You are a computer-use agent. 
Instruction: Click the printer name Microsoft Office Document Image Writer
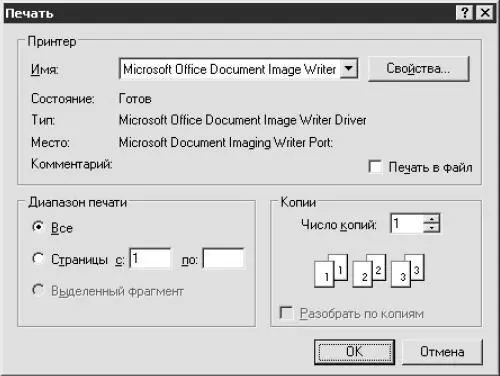230,69
